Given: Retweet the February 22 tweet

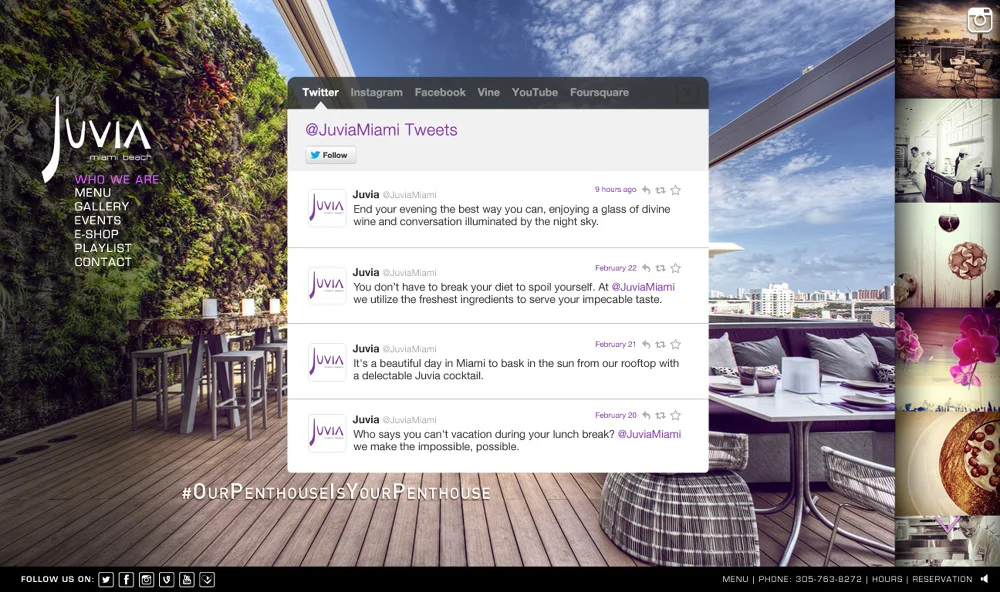Looking at the screenshot, I should [x=661, y=268].
